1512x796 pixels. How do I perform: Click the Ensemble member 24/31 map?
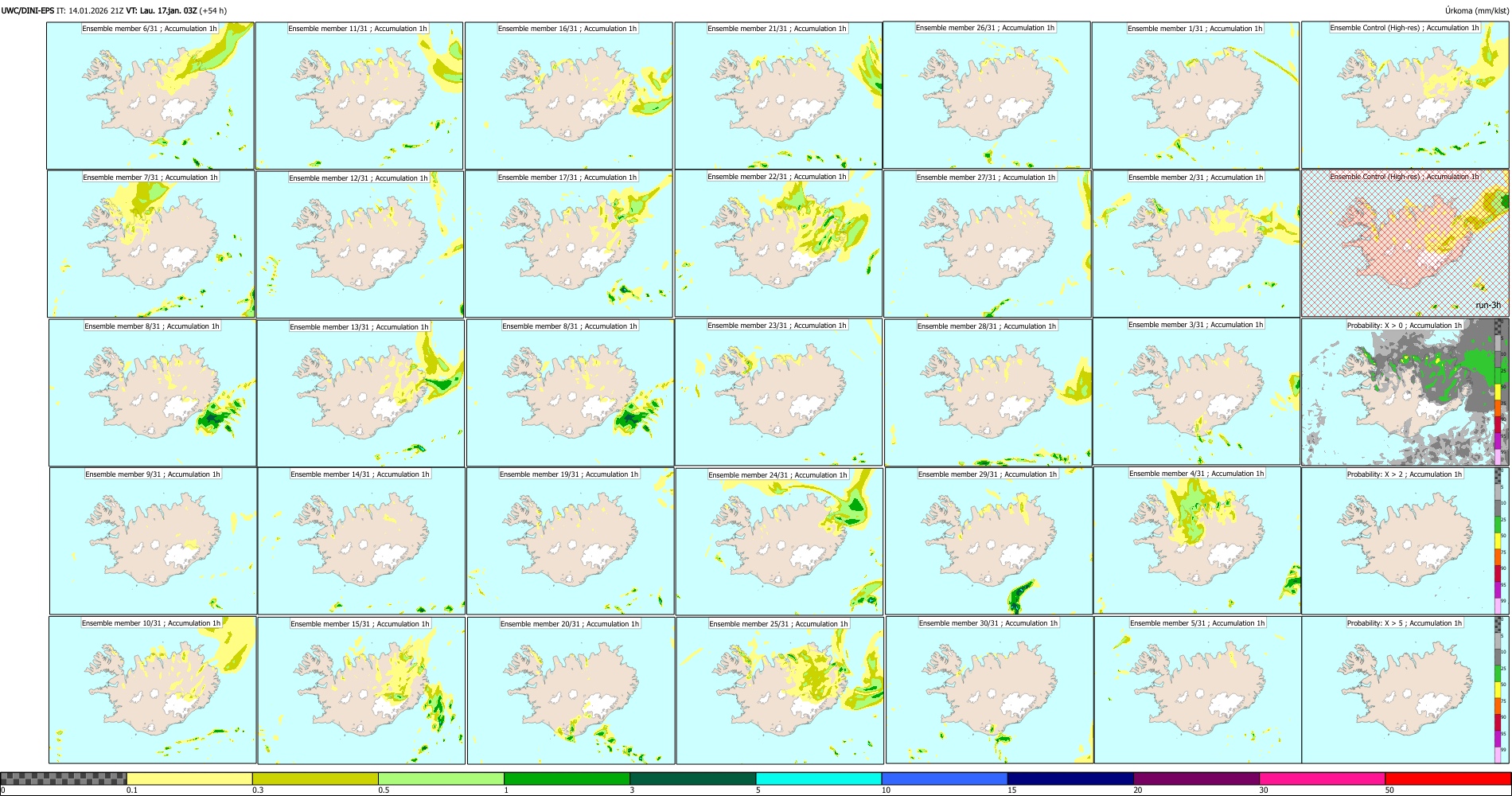point(779,541)
